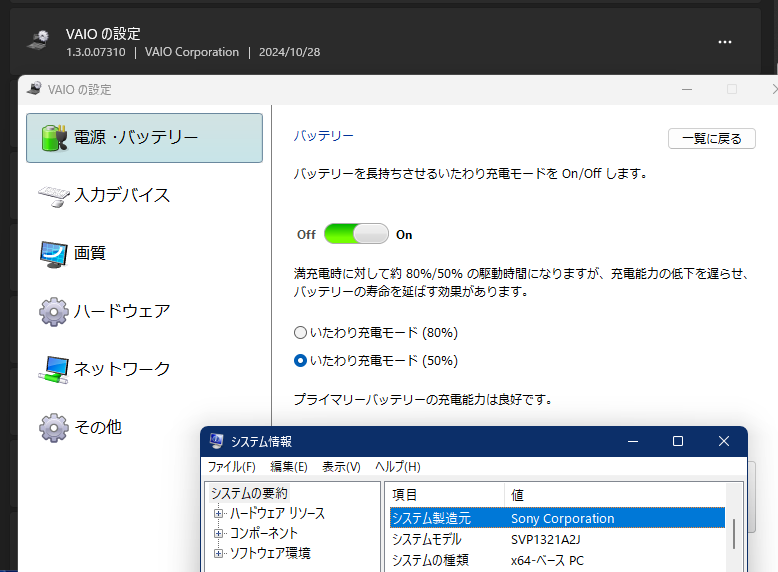Open the ヘルプ(H) menu in システム情報

point(397,467)
